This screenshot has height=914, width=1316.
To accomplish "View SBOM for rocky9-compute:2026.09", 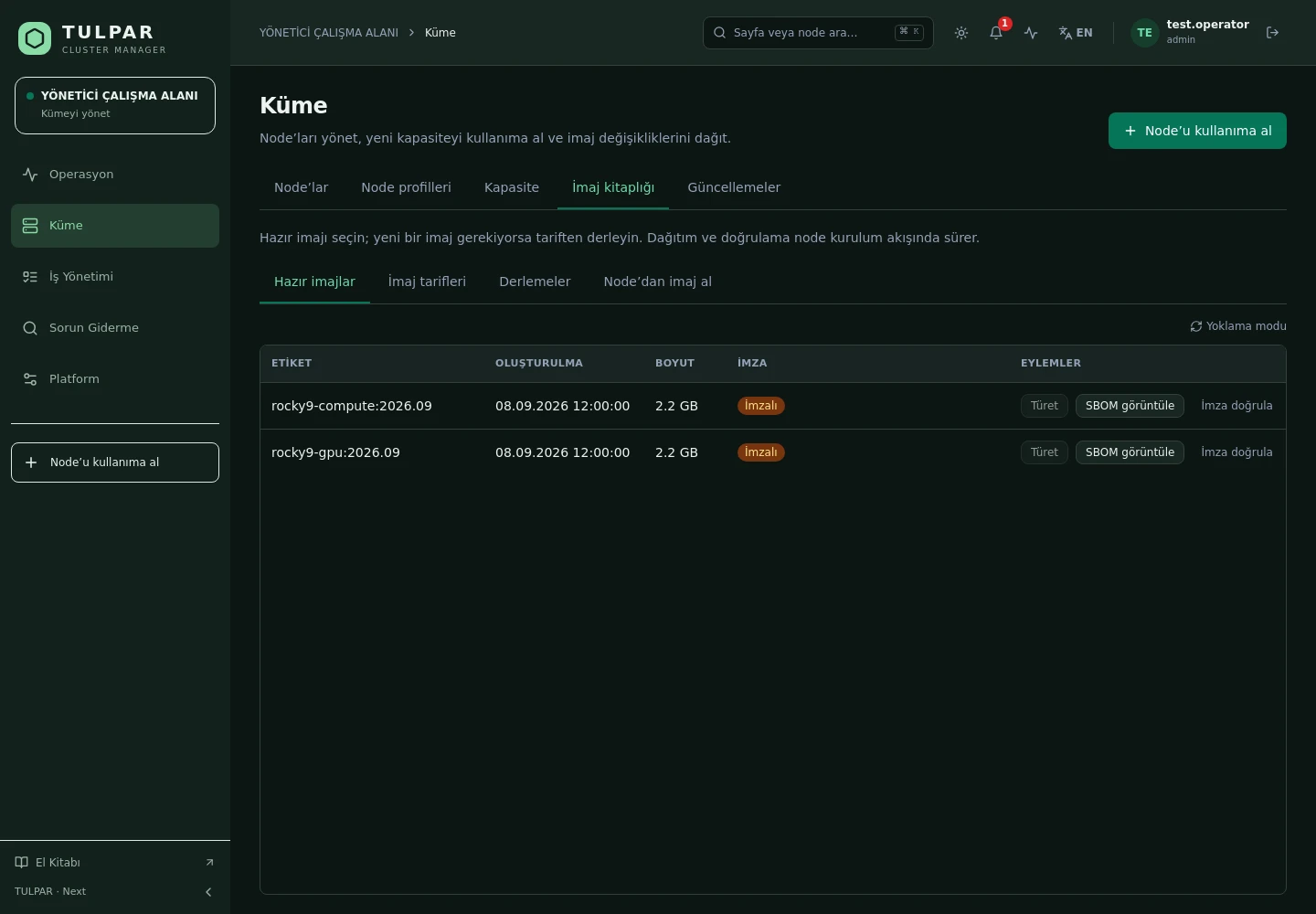I will tap(1130, 406).
